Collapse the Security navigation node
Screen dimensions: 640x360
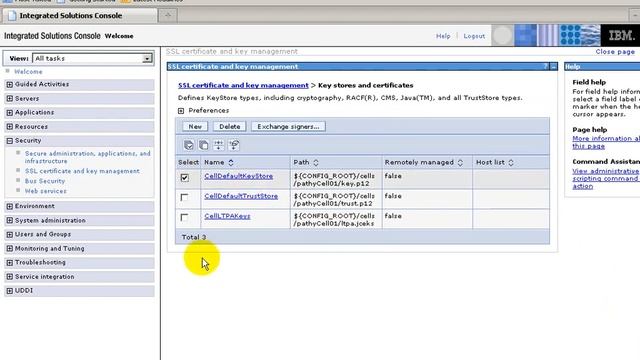10,141
